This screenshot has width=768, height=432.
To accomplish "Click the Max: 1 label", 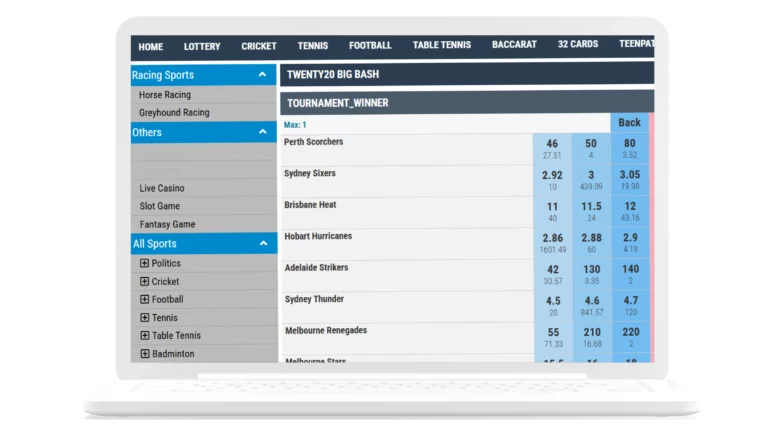I will pyautogui.click(x=295, y=125).
